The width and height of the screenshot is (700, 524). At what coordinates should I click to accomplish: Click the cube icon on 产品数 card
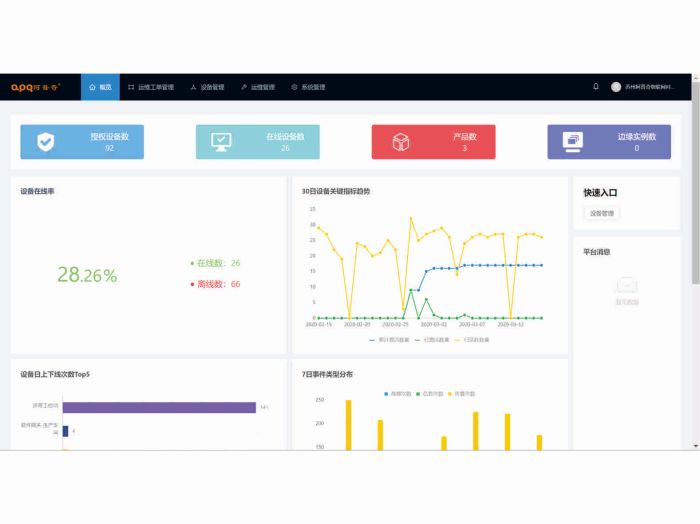tap(400, 142)
